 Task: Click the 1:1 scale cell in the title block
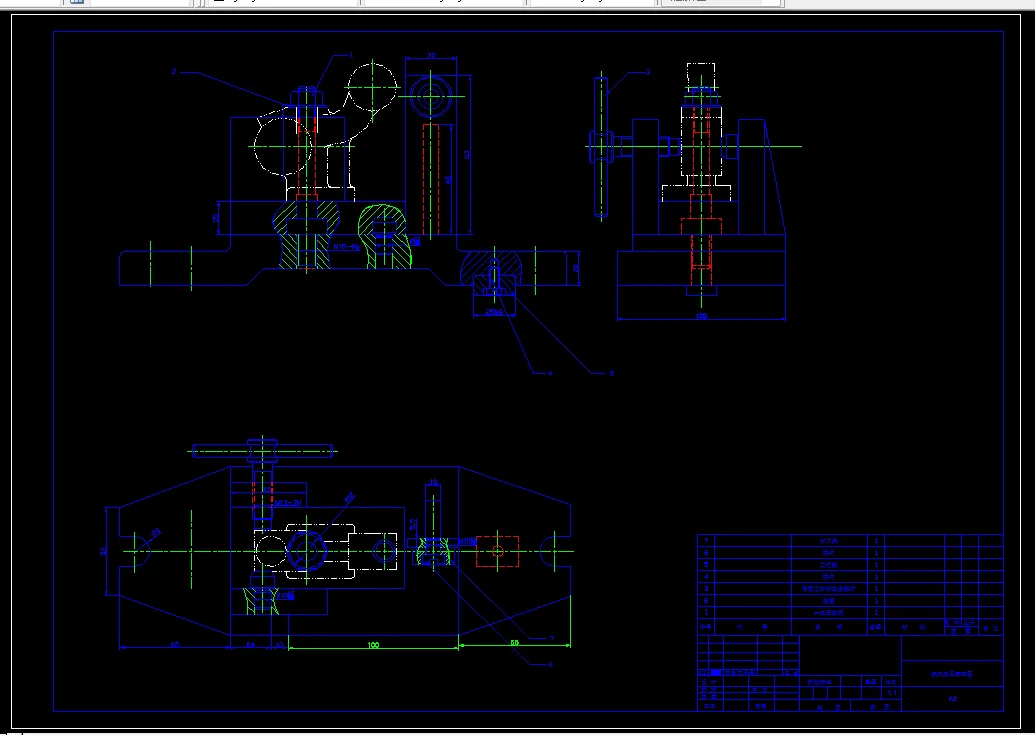click(x=892, y=693)
